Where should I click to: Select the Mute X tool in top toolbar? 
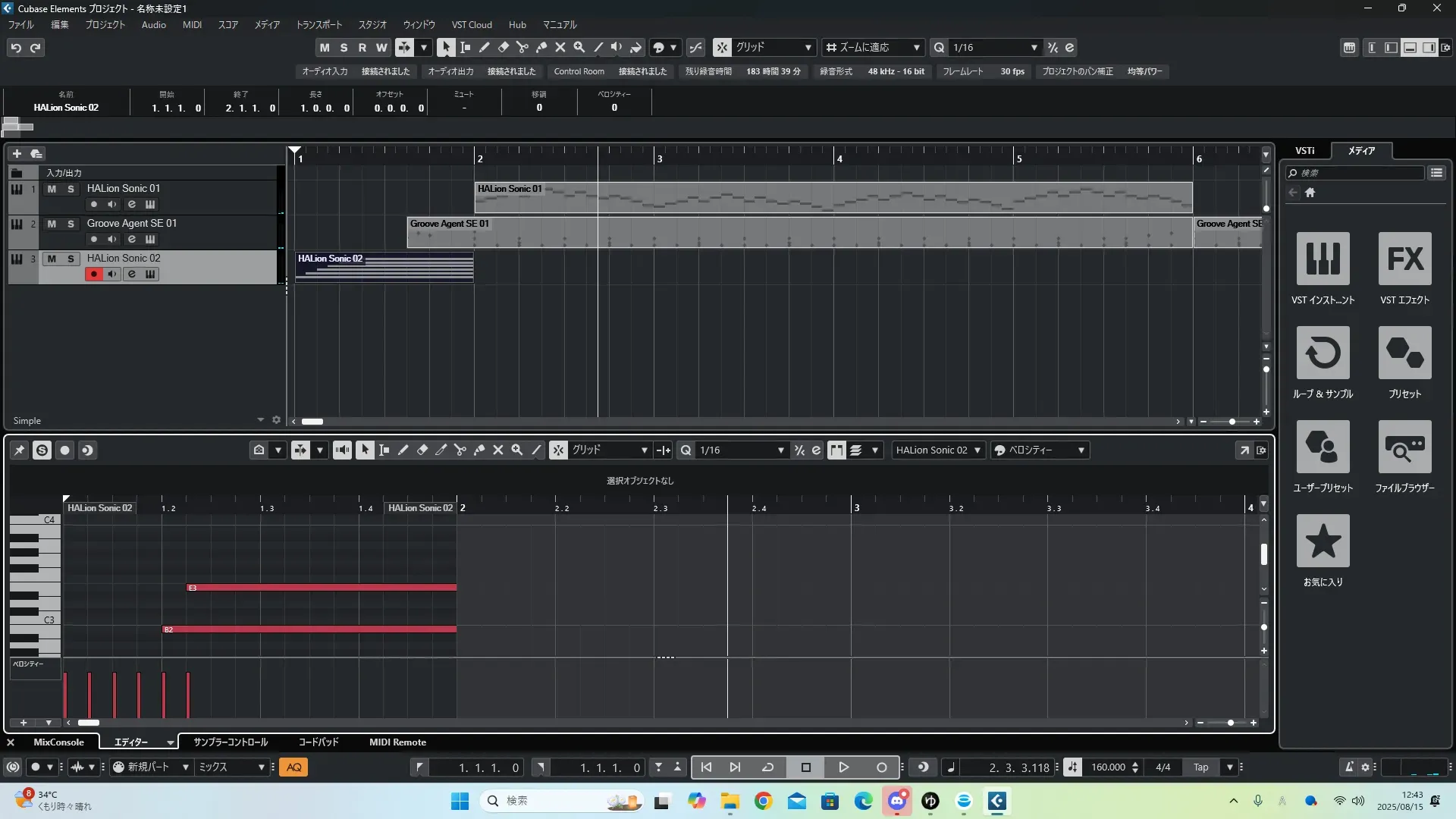tap(560, 47)
